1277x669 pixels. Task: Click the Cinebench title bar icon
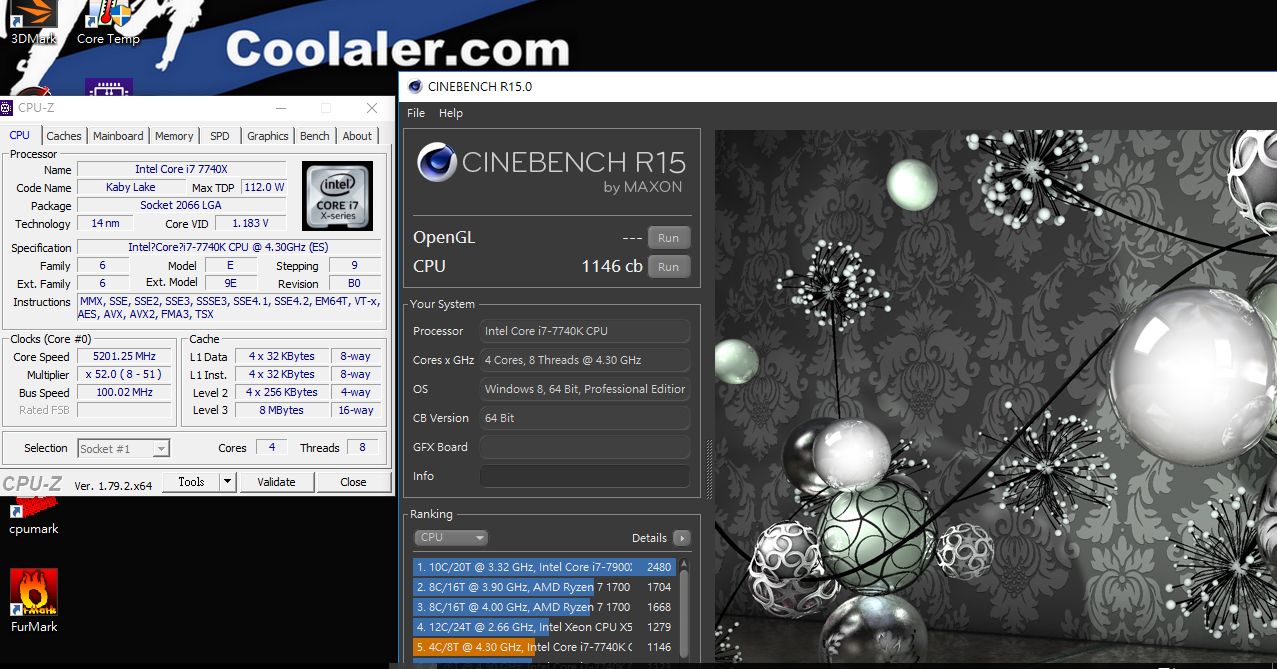tap(415, 86)
